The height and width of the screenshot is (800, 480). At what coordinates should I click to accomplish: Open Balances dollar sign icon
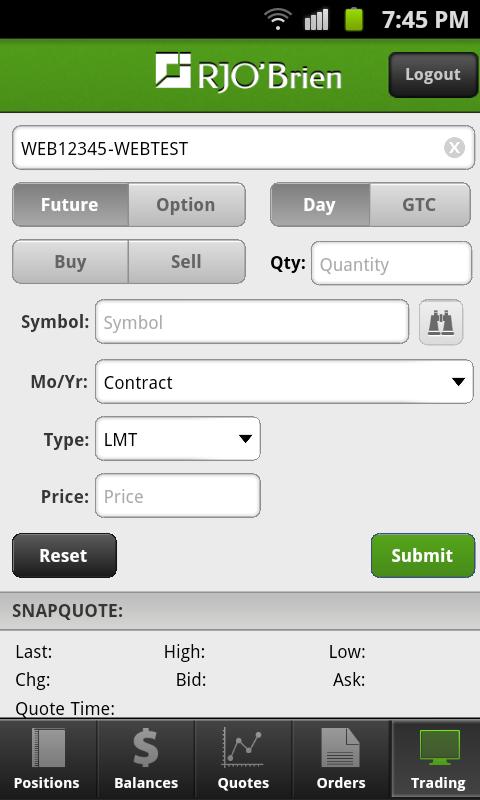146,748
